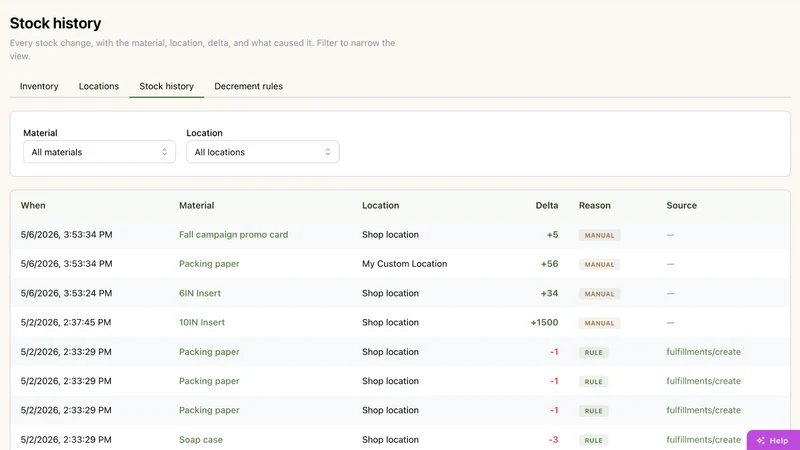This screenshot has width=800, height=450.
Task: Click timestamp 5/6/2026, 3:53:24 PM
Action: coord(66,293)
